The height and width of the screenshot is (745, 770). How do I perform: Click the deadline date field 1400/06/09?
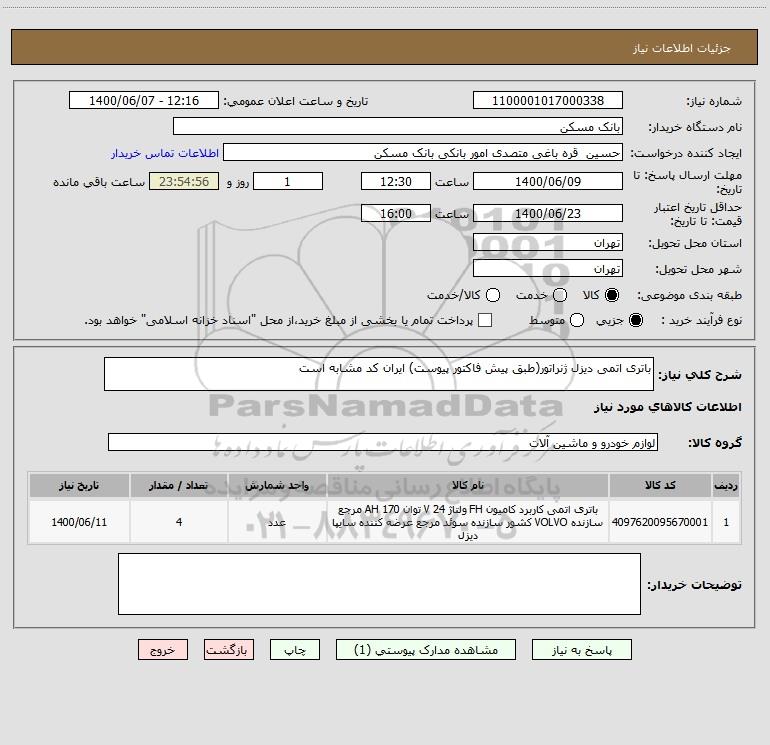click(548, 181)
